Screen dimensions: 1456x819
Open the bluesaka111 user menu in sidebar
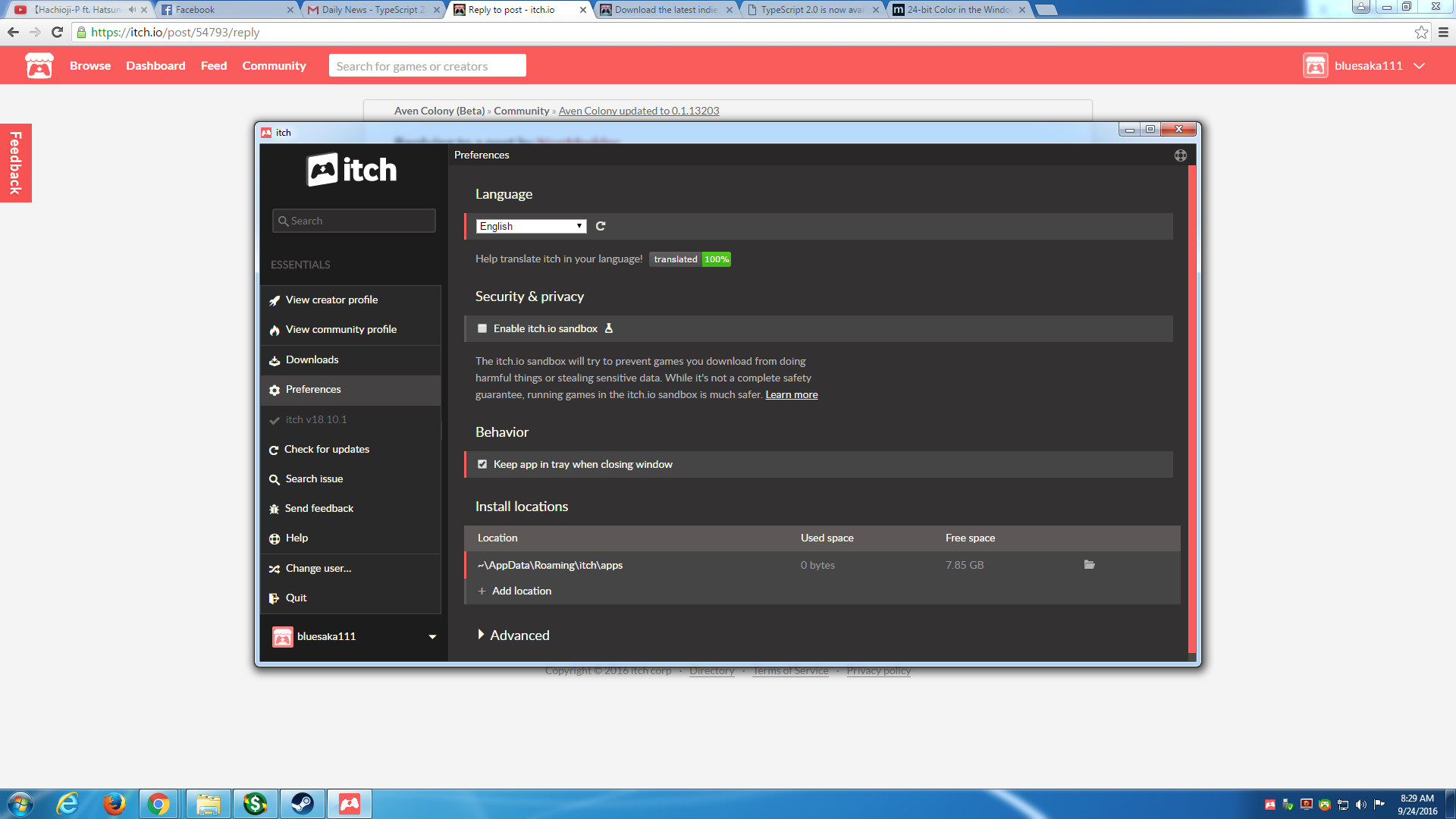(x=353, y=637)
